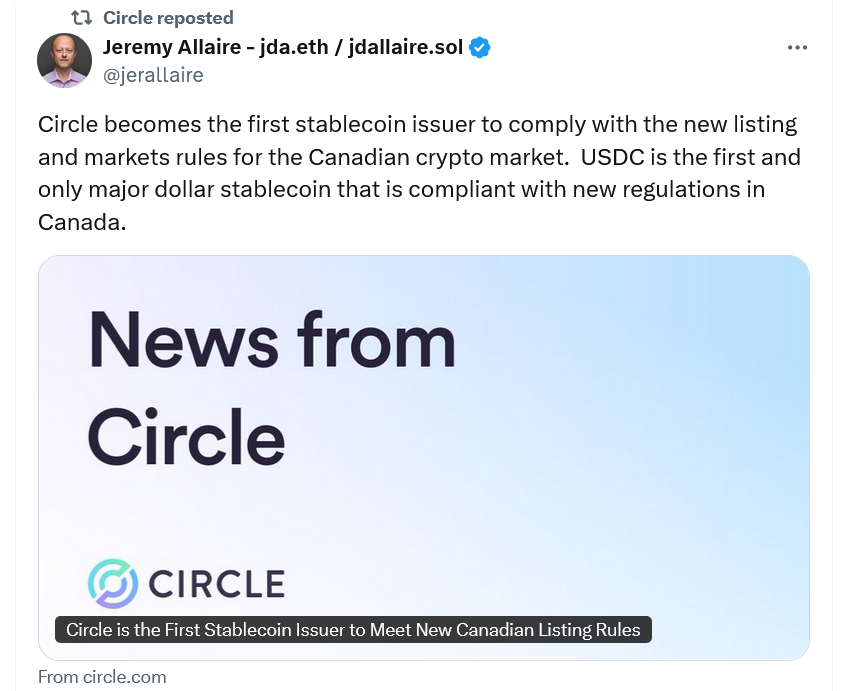This screenshot has width=848, height=691.
Task: Click Jeremy Allaire's profile avatar
Action: 64,60
